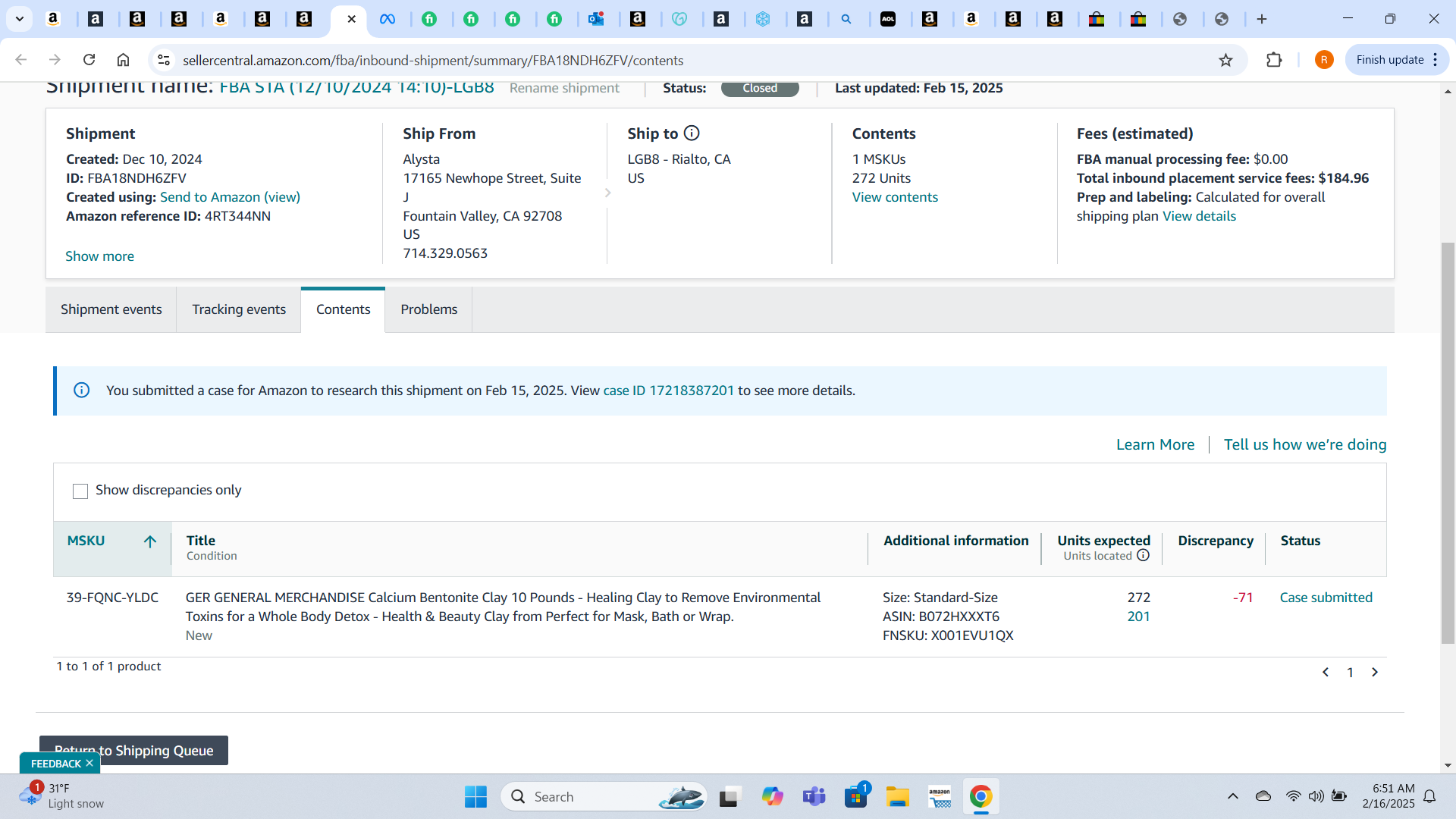Bookmark this page with the star icon
1456x819 pixels.
1225,60
